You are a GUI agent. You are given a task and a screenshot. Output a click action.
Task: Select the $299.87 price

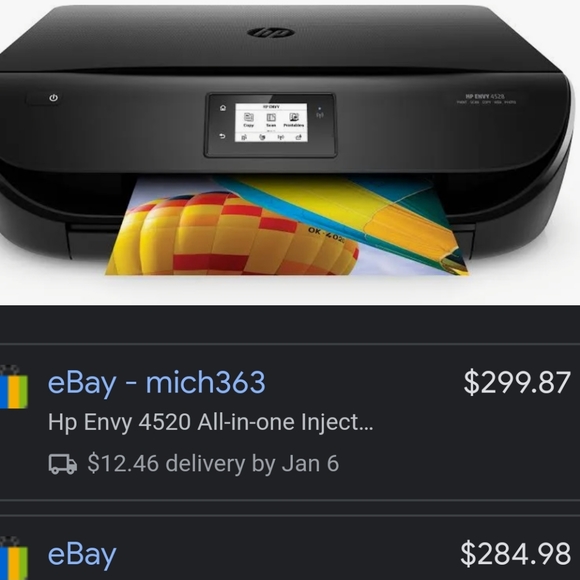coord(517,382)
